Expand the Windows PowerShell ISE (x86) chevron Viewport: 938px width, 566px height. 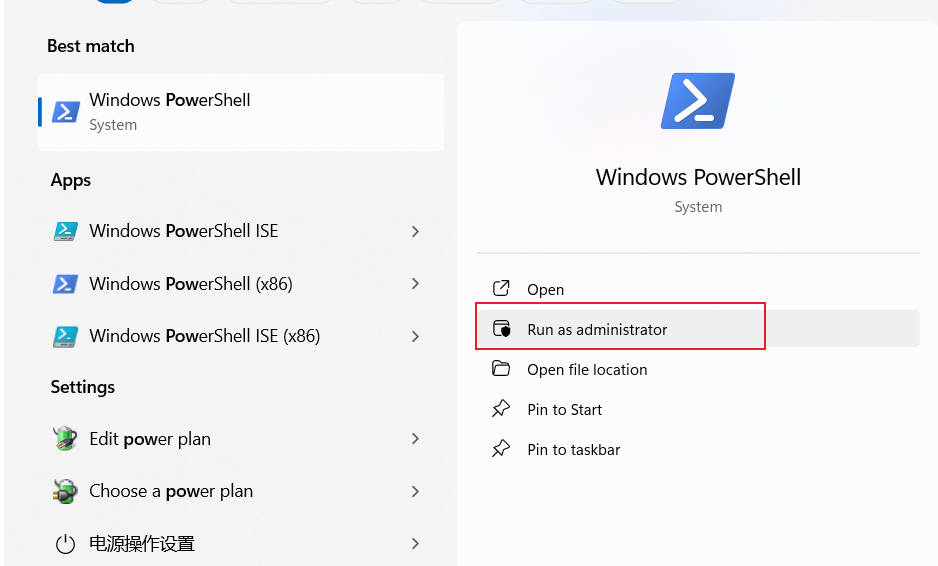point(415,336)
